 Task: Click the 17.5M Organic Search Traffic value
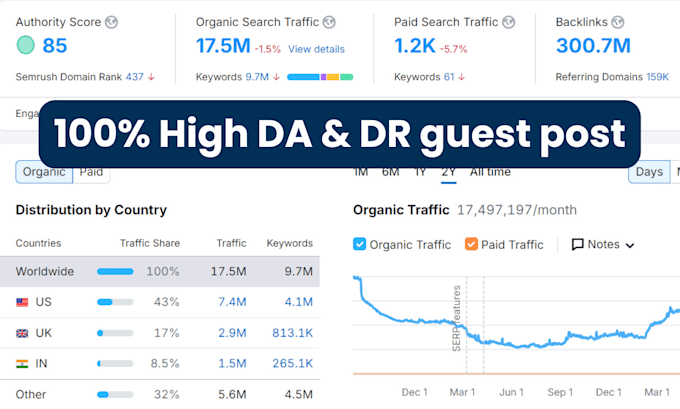coord(223,46)
